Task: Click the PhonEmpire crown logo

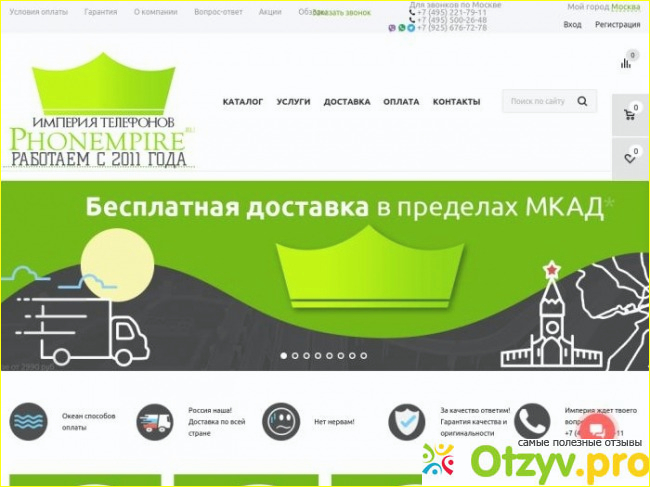Action: click(x=100, y=110)
